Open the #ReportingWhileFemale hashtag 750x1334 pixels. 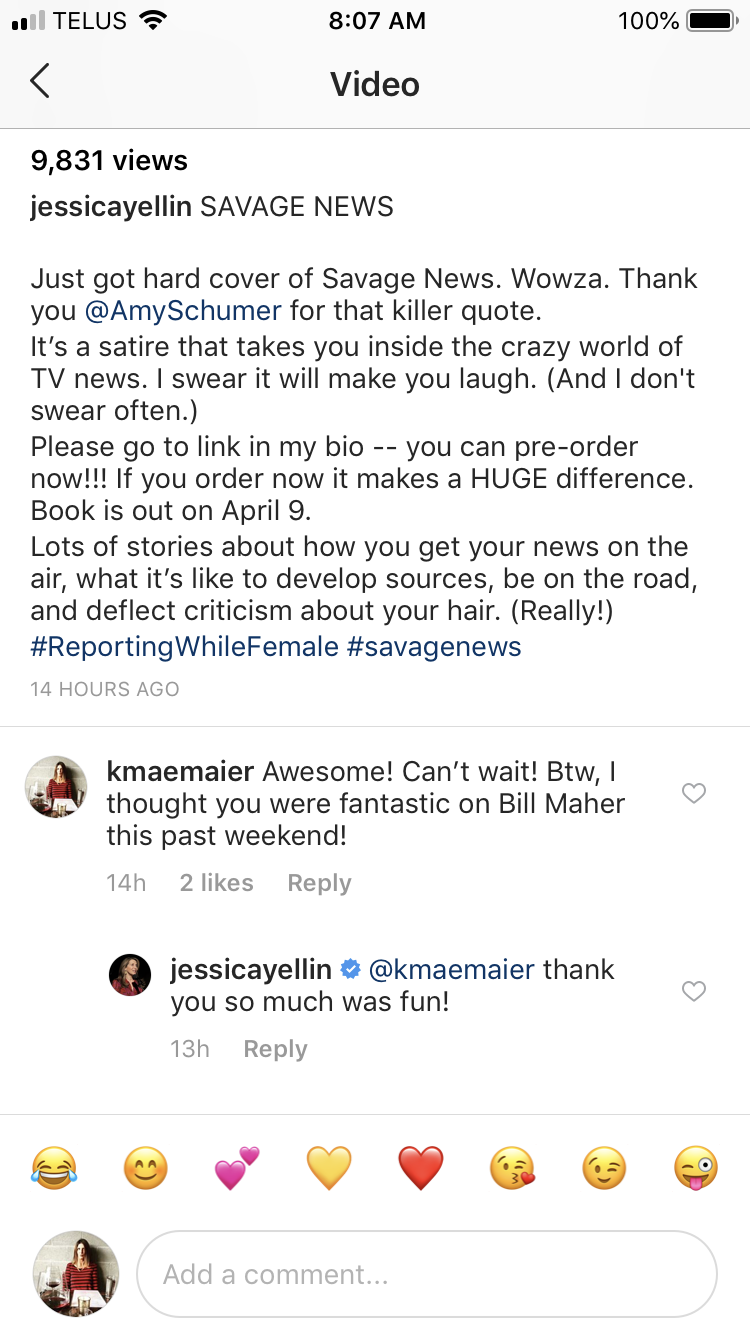[185, 647]
